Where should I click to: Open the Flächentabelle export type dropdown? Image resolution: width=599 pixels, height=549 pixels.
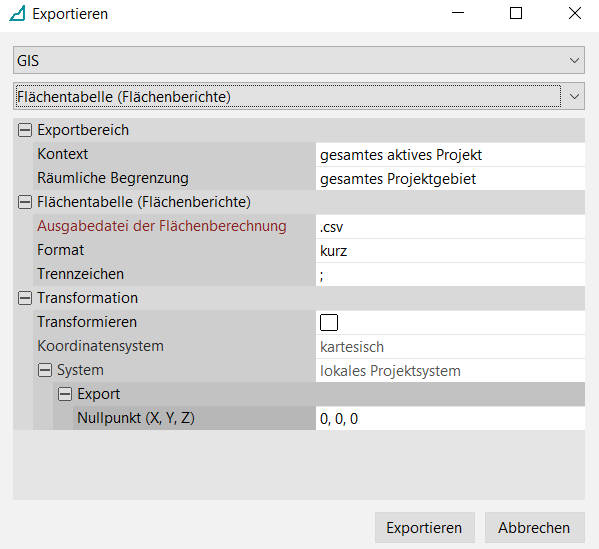pyautogui.click(x=299, y=96)
